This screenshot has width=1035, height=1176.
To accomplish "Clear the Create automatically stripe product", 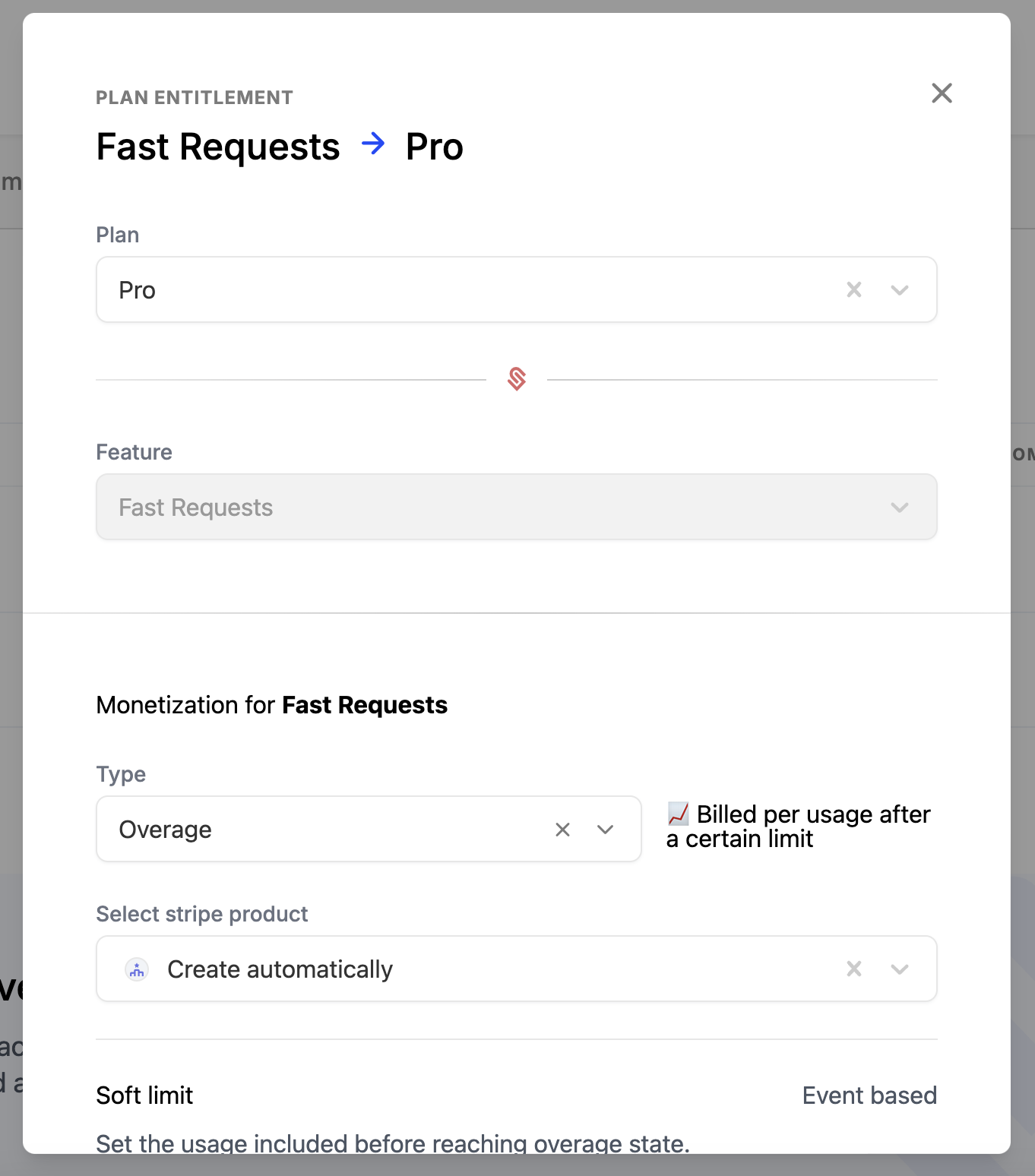I will [854, 969].
